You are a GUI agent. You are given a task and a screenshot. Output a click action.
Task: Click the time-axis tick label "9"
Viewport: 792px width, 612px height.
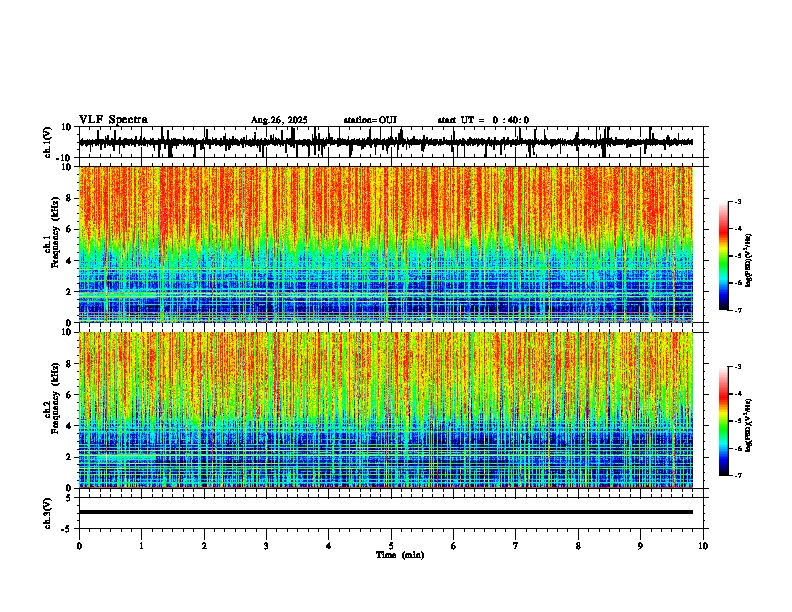click(x=640, y=546)
